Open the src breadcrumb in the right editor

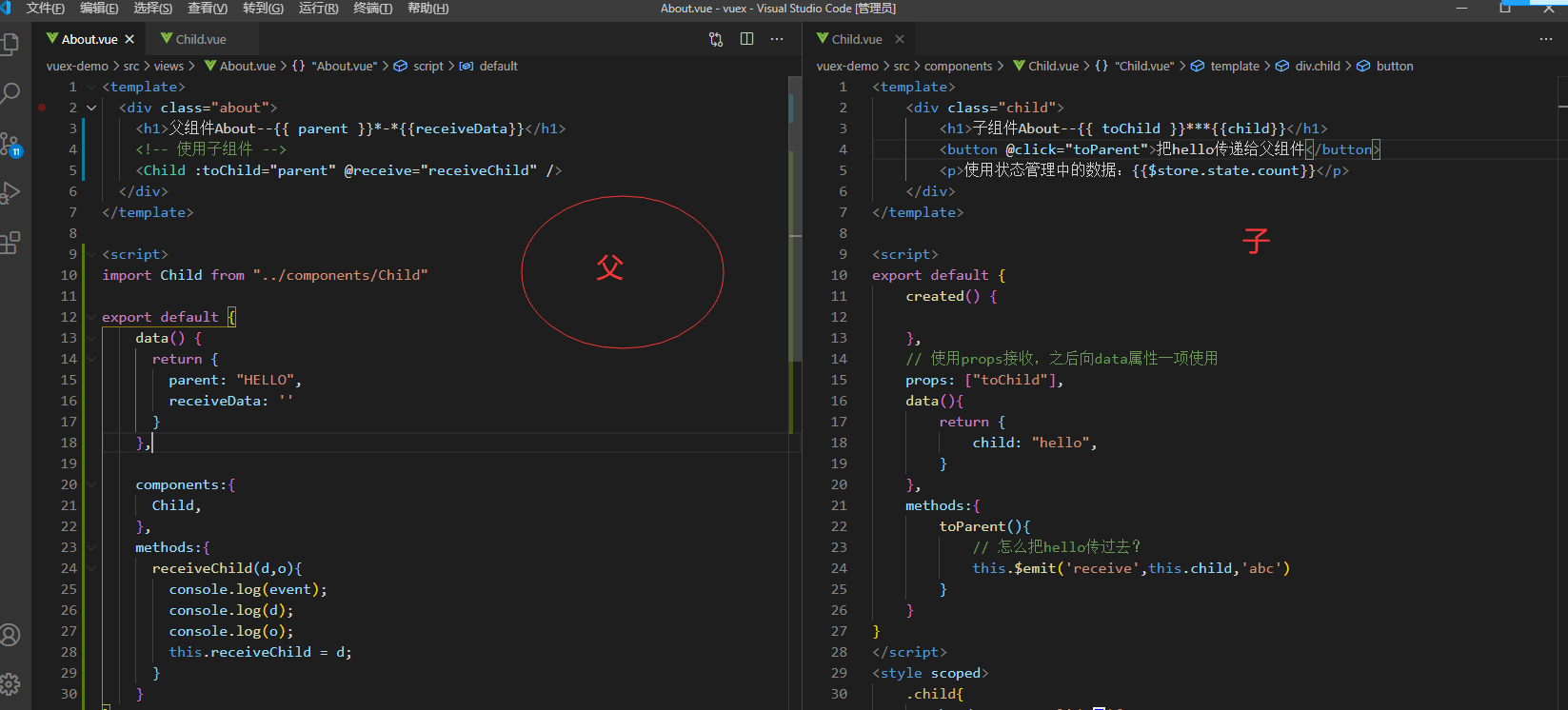pos(901,66)
